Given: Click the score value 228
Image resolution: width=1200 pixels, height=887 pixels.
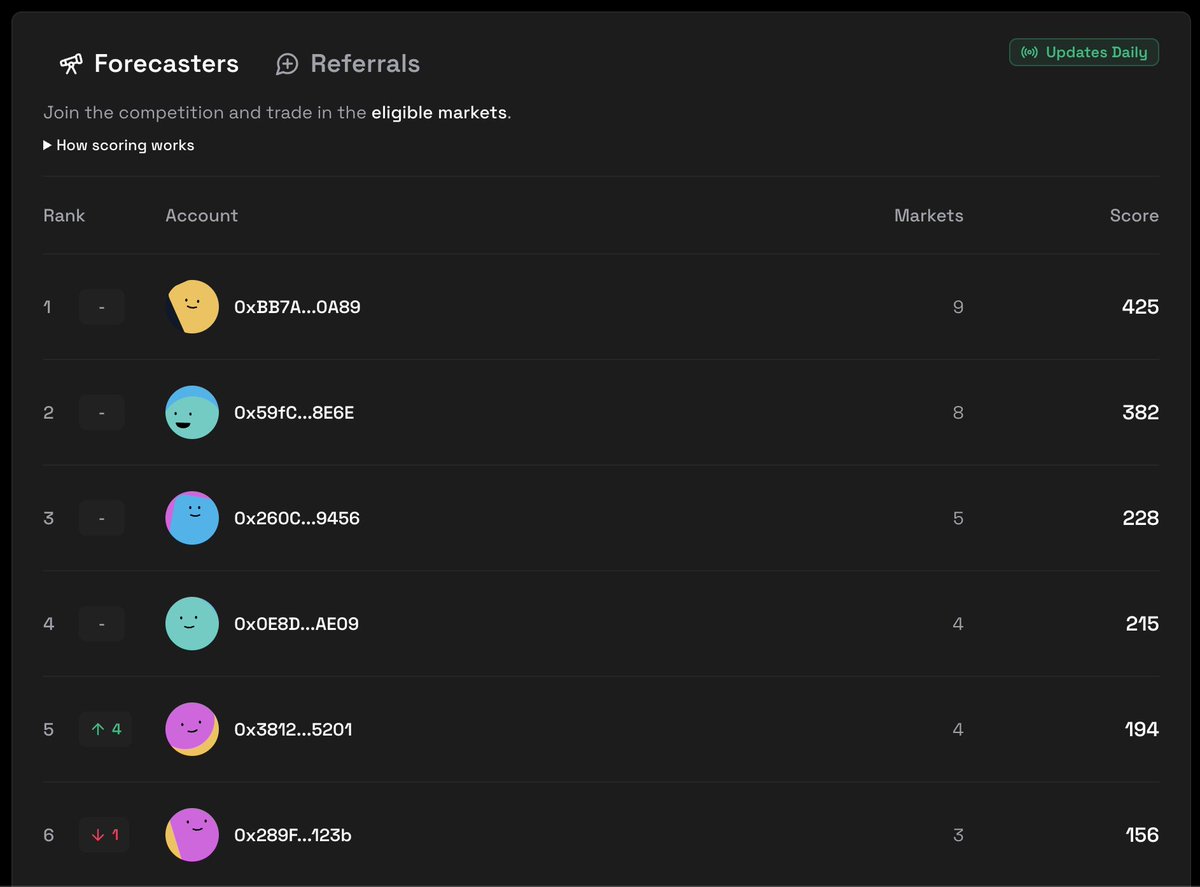Looking at the screenshot, I should [1140, 518].
